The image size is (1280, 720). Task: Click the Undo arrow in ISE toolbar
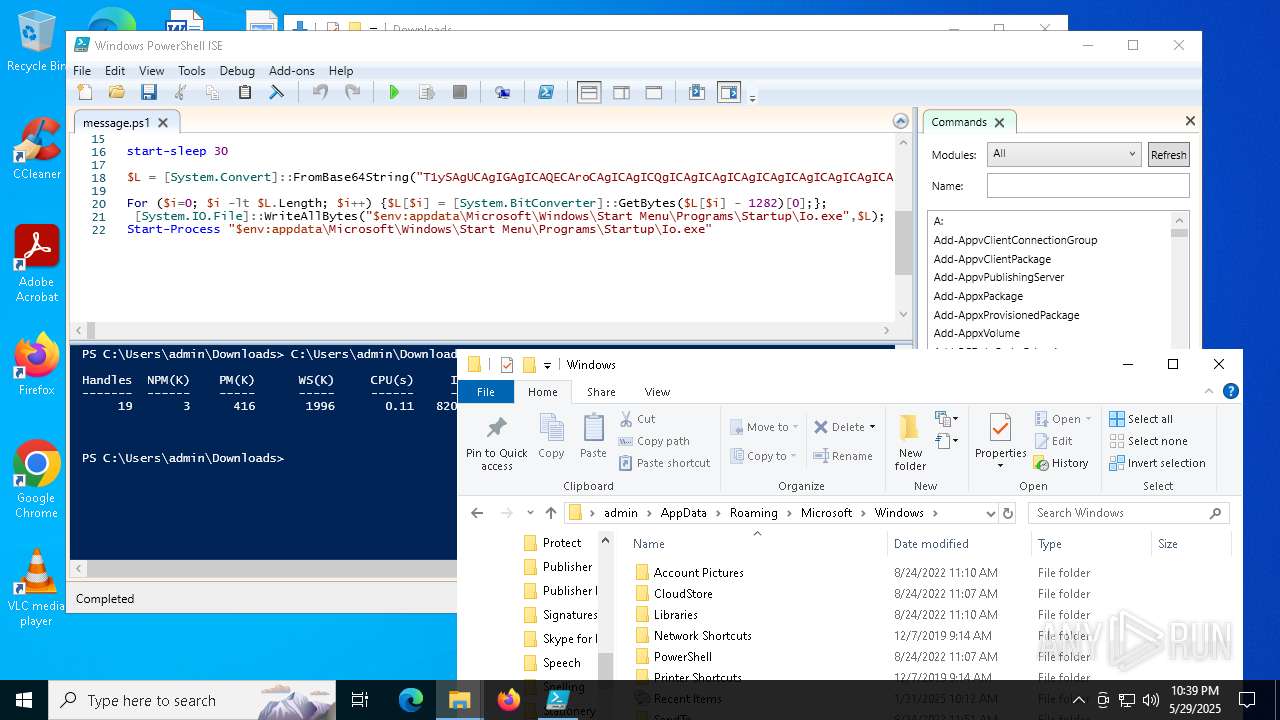(x=320, y=92)
